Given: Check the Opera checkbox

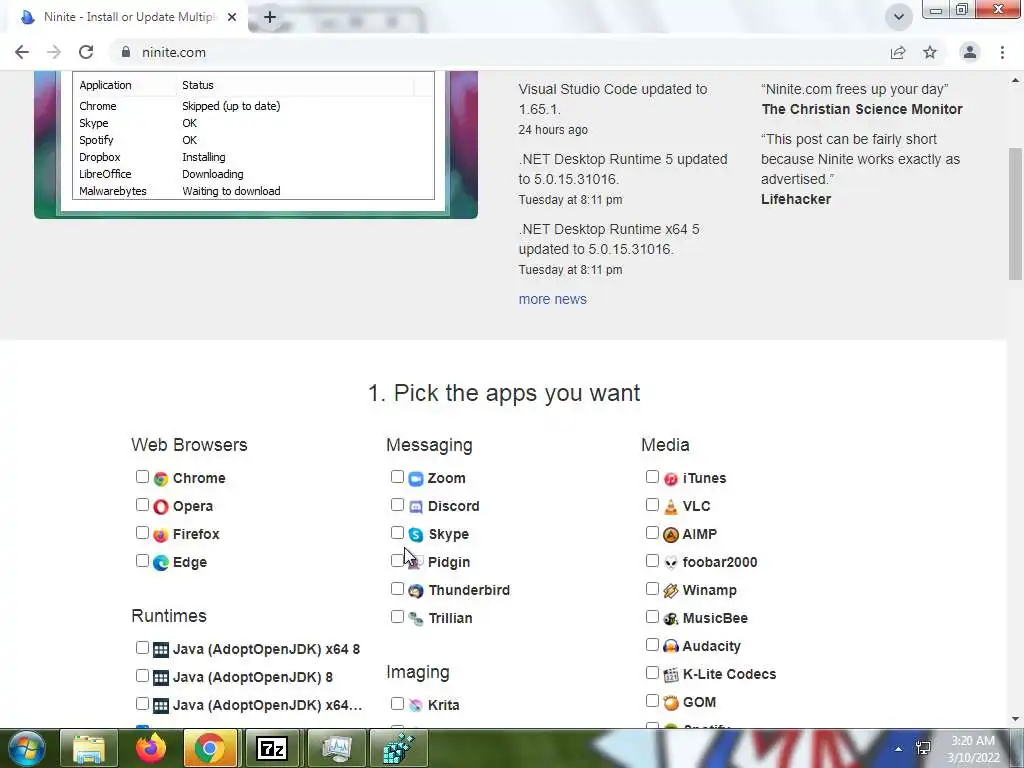Looking at the screenshot, I should click(x=142, y=505).
